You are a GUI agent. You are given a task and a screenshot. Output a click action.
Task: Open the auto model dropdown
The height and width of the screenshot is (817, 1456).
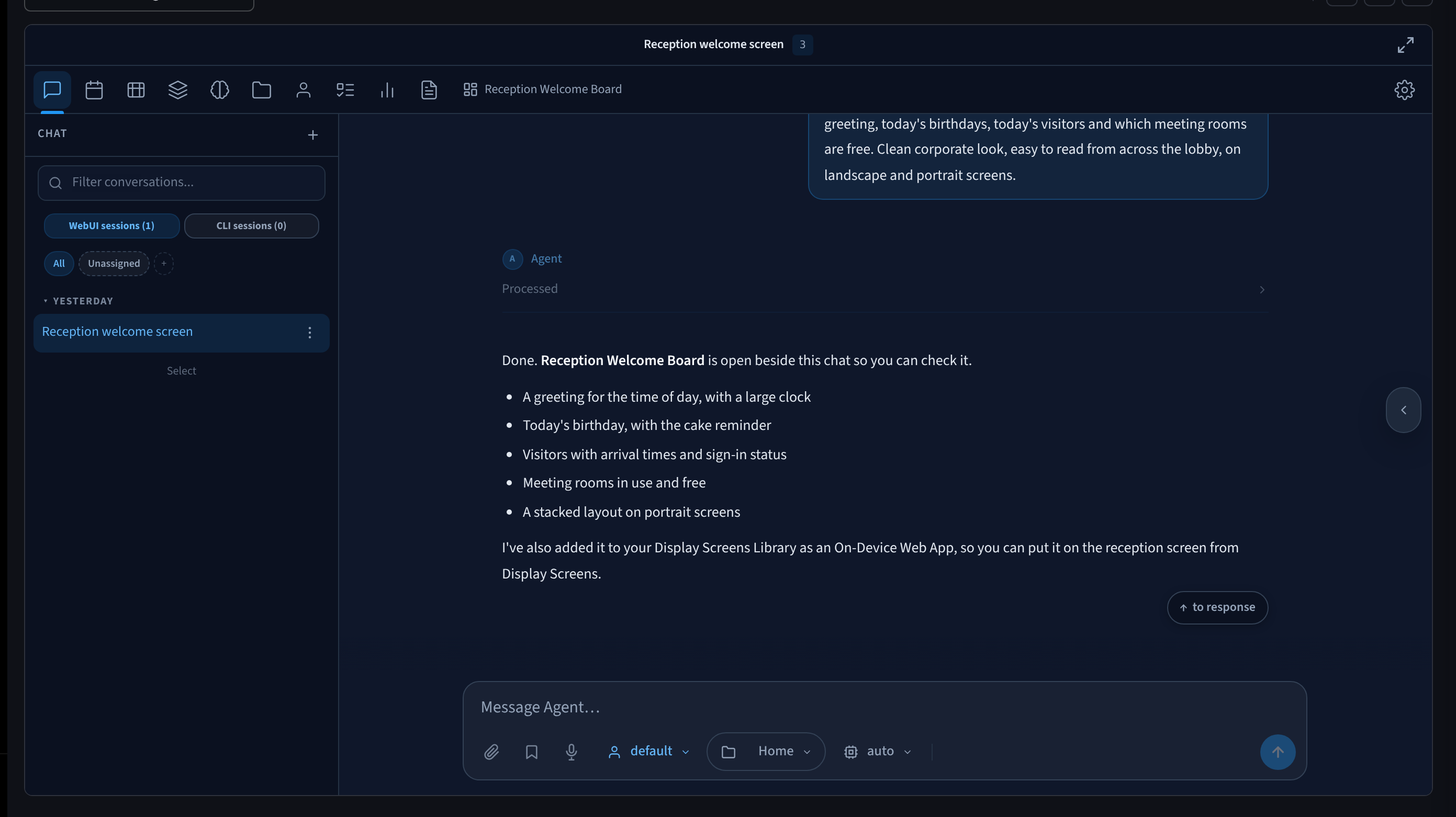tap(877, 752)
